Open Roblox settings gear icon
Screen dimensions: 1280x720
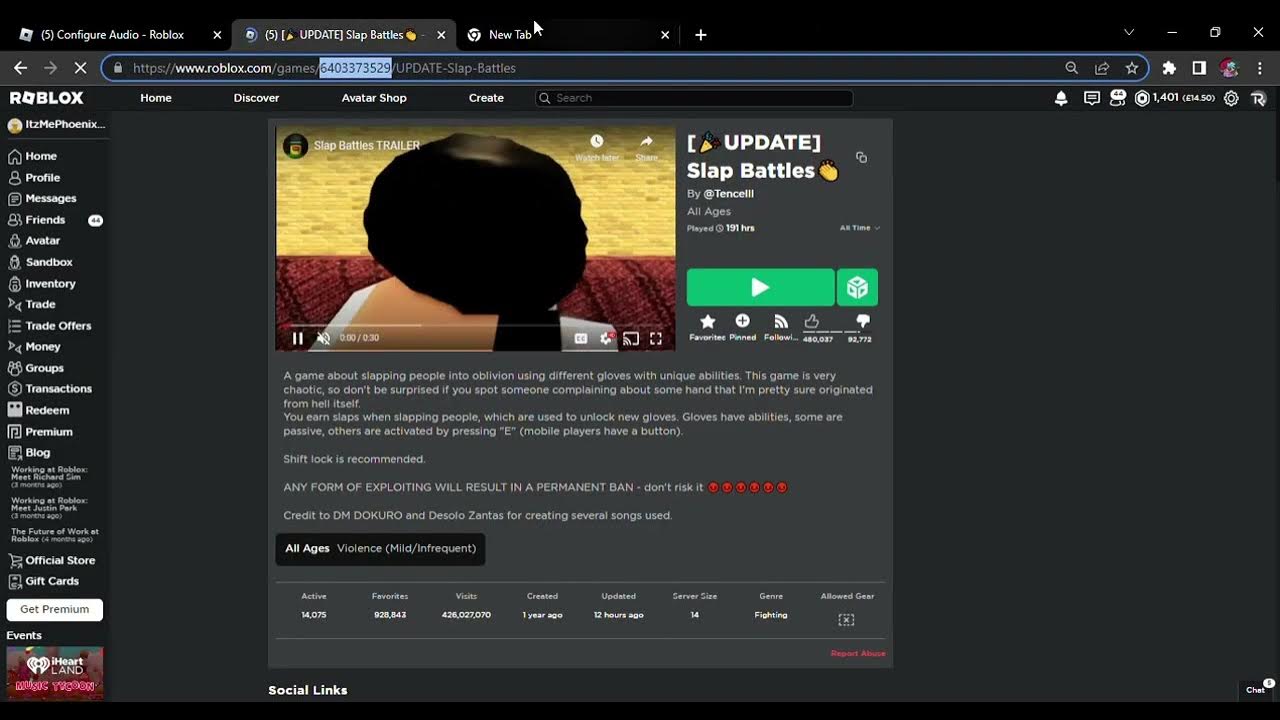(x=1231, y=98)
